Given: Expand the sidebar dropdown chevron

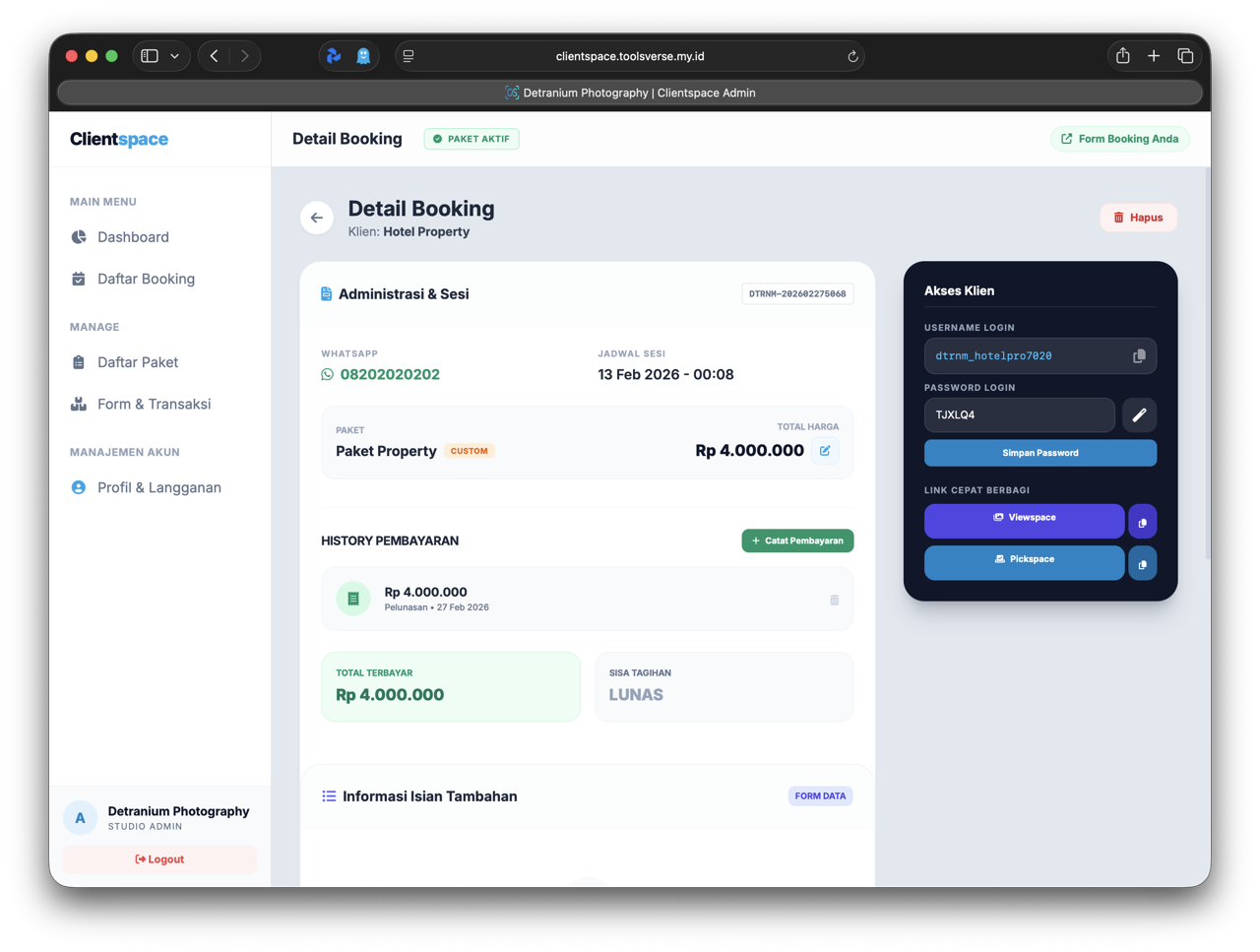Looking at the screenshot, I should tap(175, 56).
